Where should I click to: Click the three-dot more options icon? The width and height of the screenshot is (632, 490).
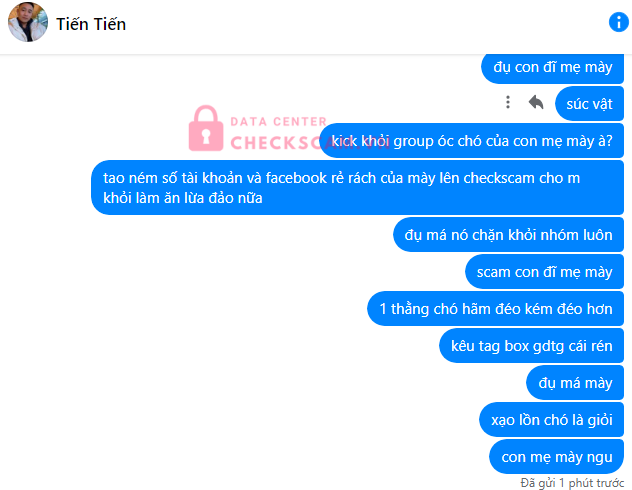(x=508, y=102)
